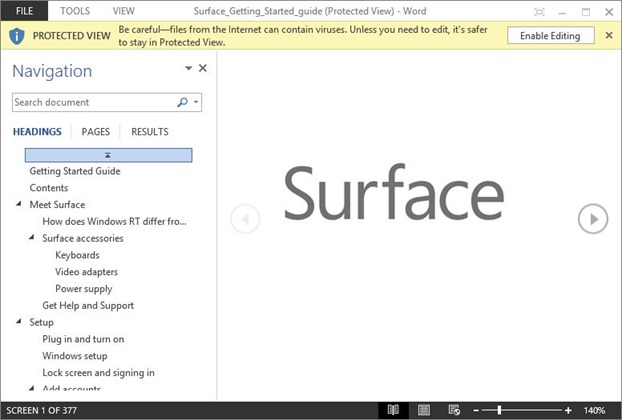Close the Navigation pane
The image size is (622, 420).
[203, 68]
